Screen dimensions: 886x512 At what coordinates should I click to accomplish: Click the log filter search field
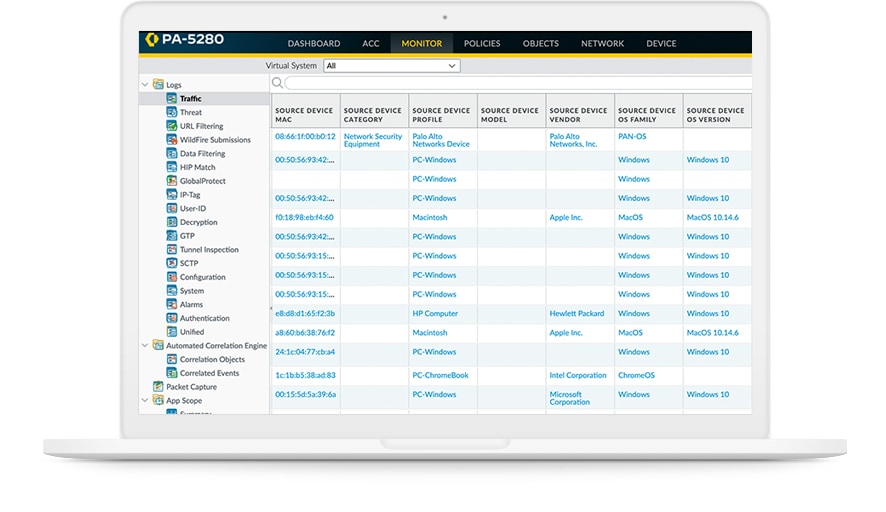518,83
